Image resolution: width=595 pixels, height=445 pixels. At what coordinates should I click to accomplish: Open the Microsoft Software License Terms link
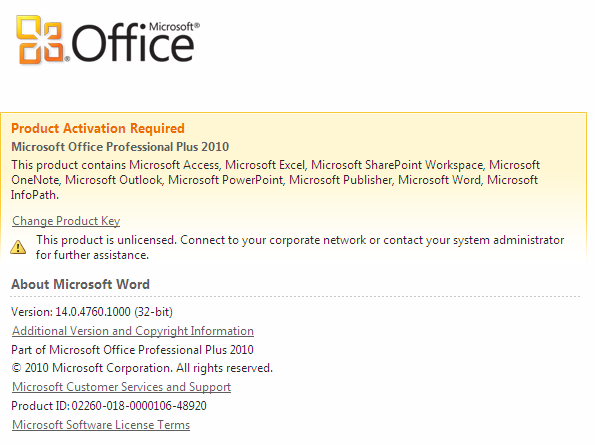click(x=101, y=425)
